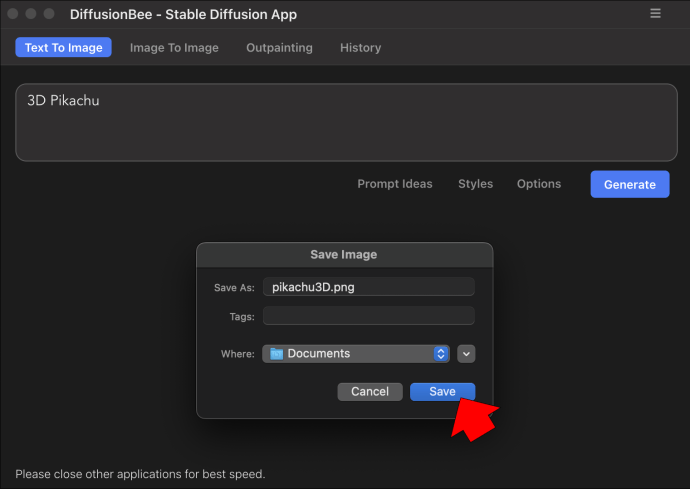Open the Outpainting tab
Viewport: 690px width, 489px height.
[279, 48]
